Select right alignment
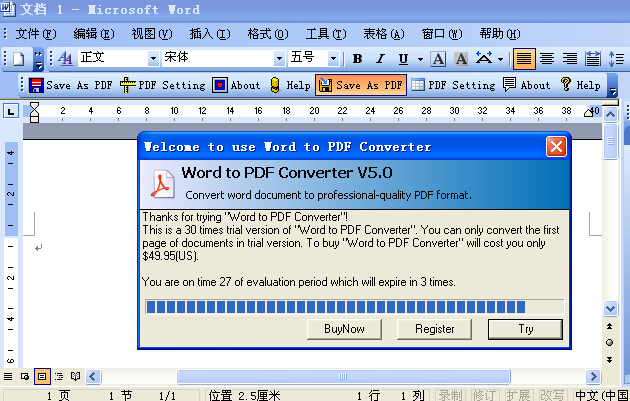Viewport: 630px width, 401px height. [570, 59]
